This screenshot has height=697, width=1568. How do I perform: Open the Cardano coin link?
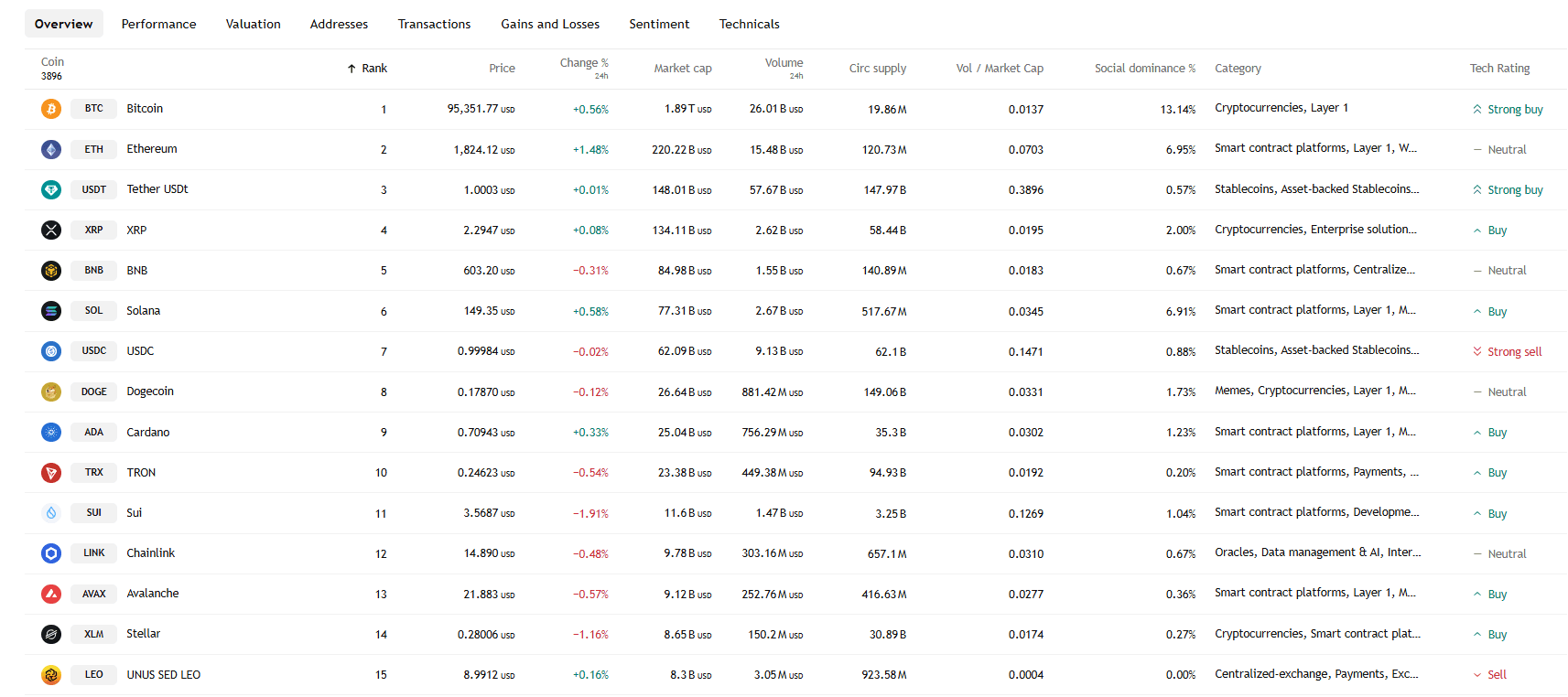coord(147,433)
